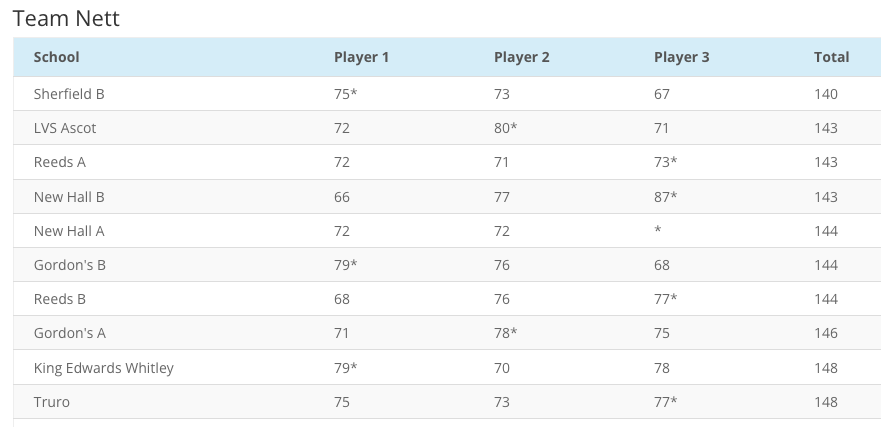Click New Hall B's 87* score
Screen dimensions: 881x427
(666, 197)
